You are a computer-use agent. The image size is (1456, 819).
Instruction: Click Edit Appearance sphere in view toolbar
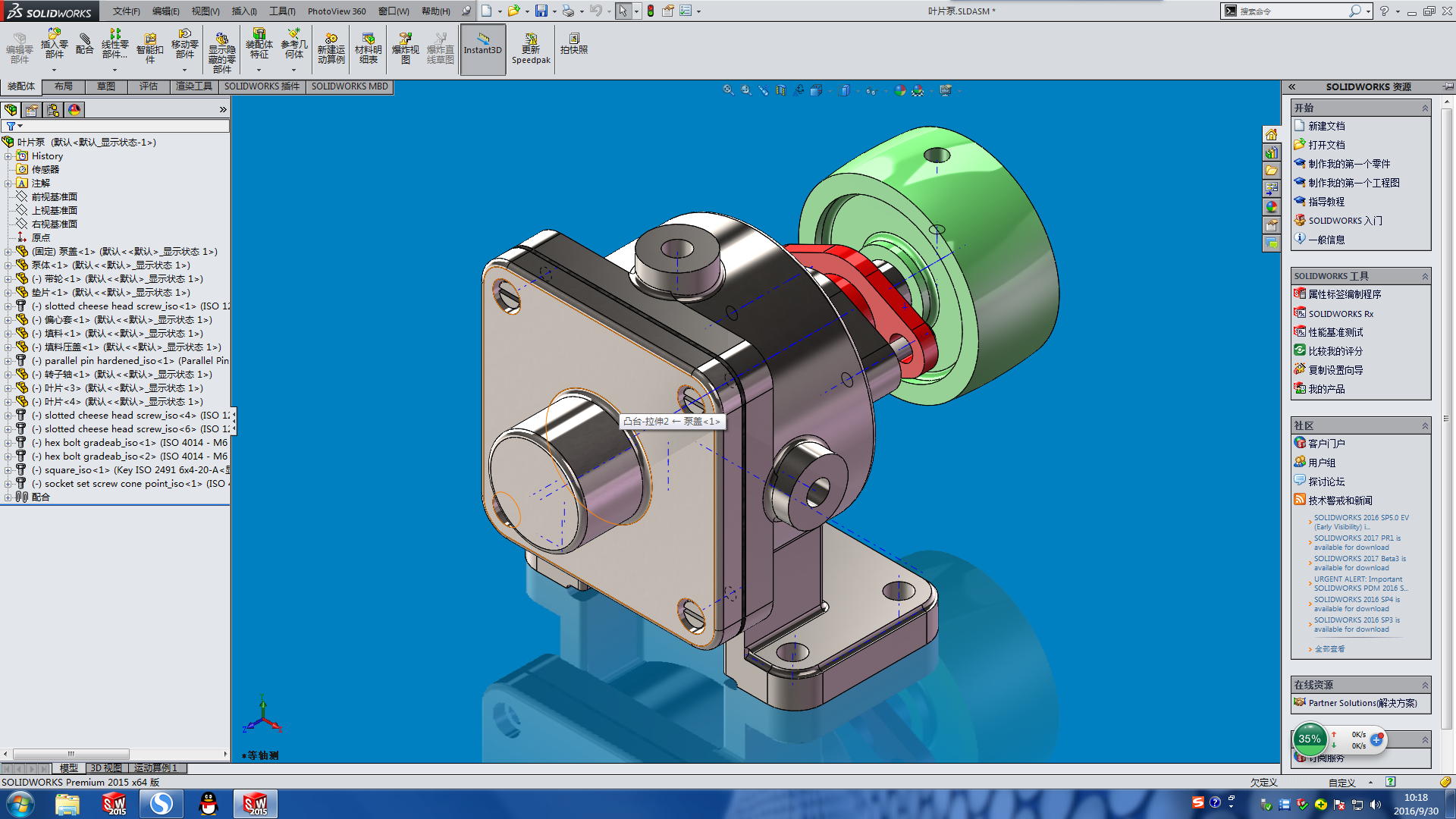(x=899, y=90)
